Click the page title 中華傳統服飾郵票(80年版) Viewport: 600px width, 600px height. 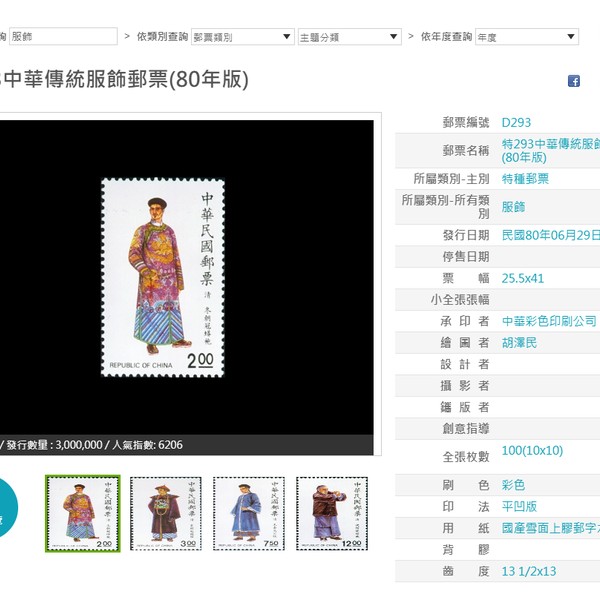[124, 80]
